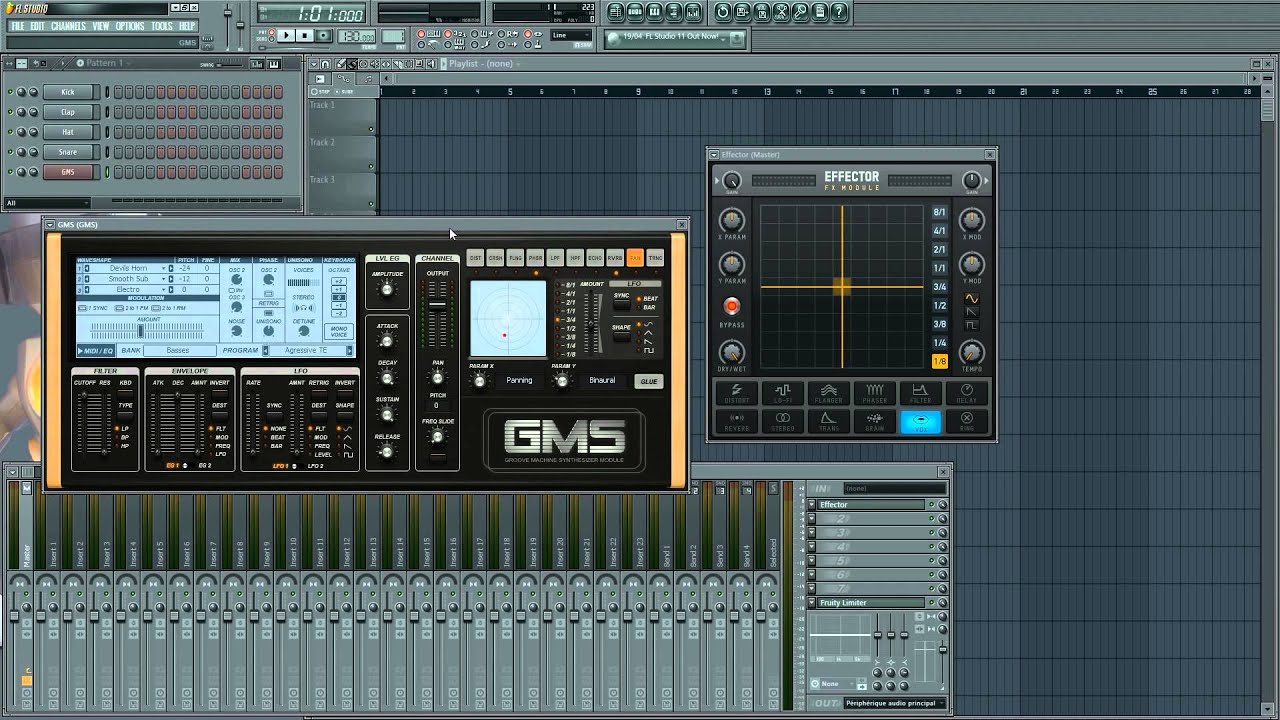Click the Effector XY pad crosshair
Image resolution: width=1280 pixels, height=720 pixels.
pos(842,287)
